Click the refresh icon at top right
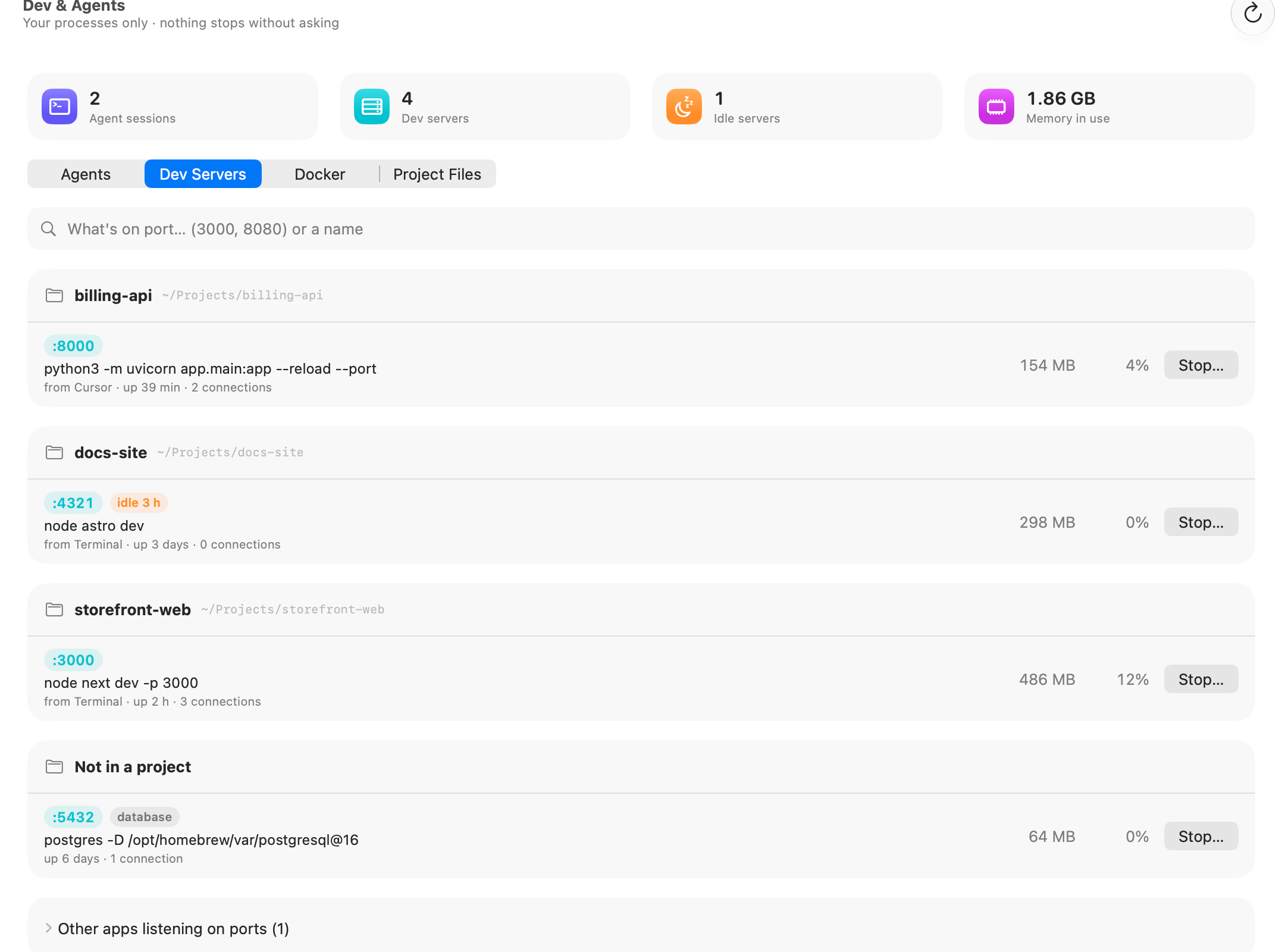This screenshot has width=1279, height=952. [x=1252, y=13]
